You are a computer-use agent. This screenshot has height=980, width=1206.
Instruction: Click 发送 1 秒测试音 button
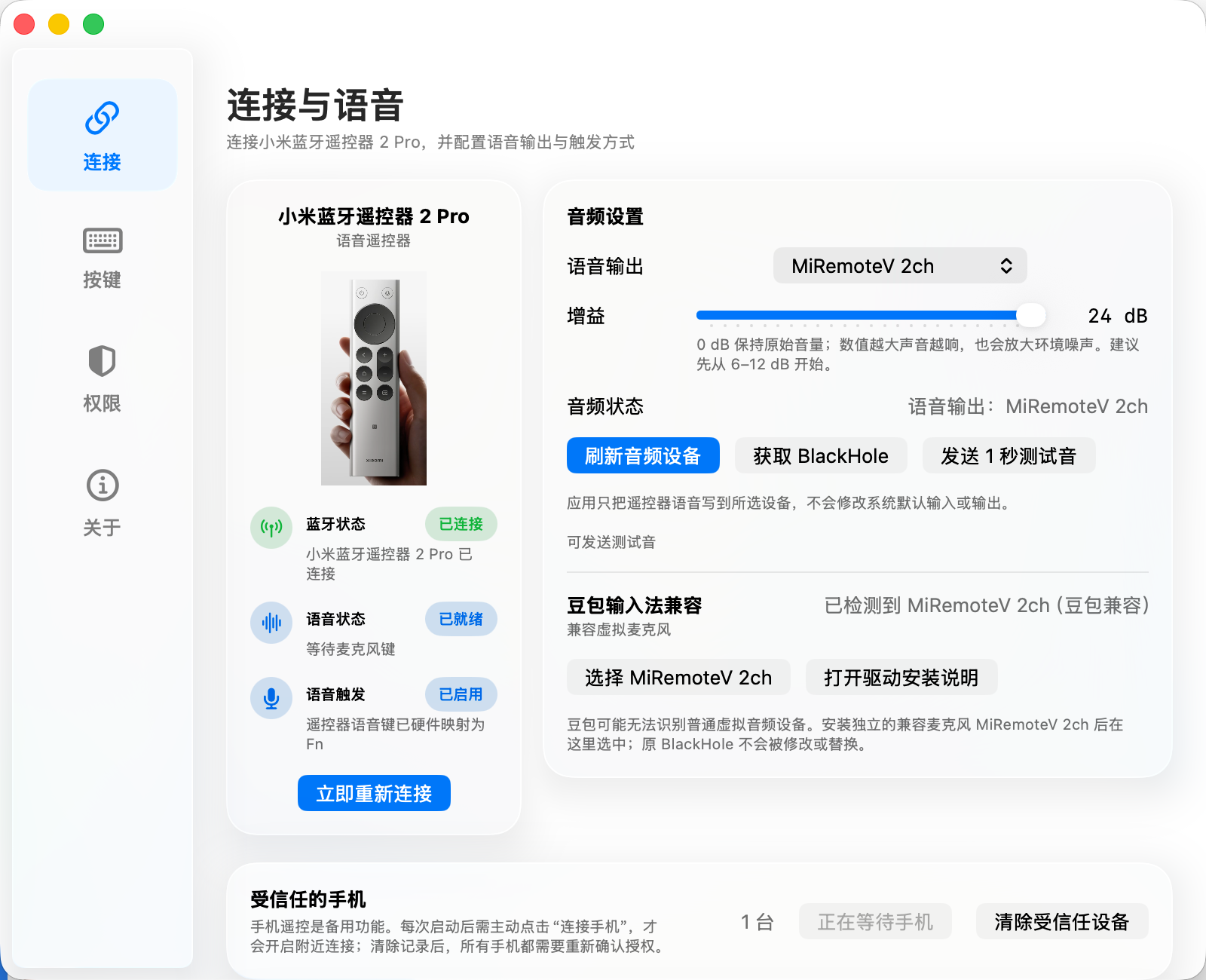tap(1009, 455)
